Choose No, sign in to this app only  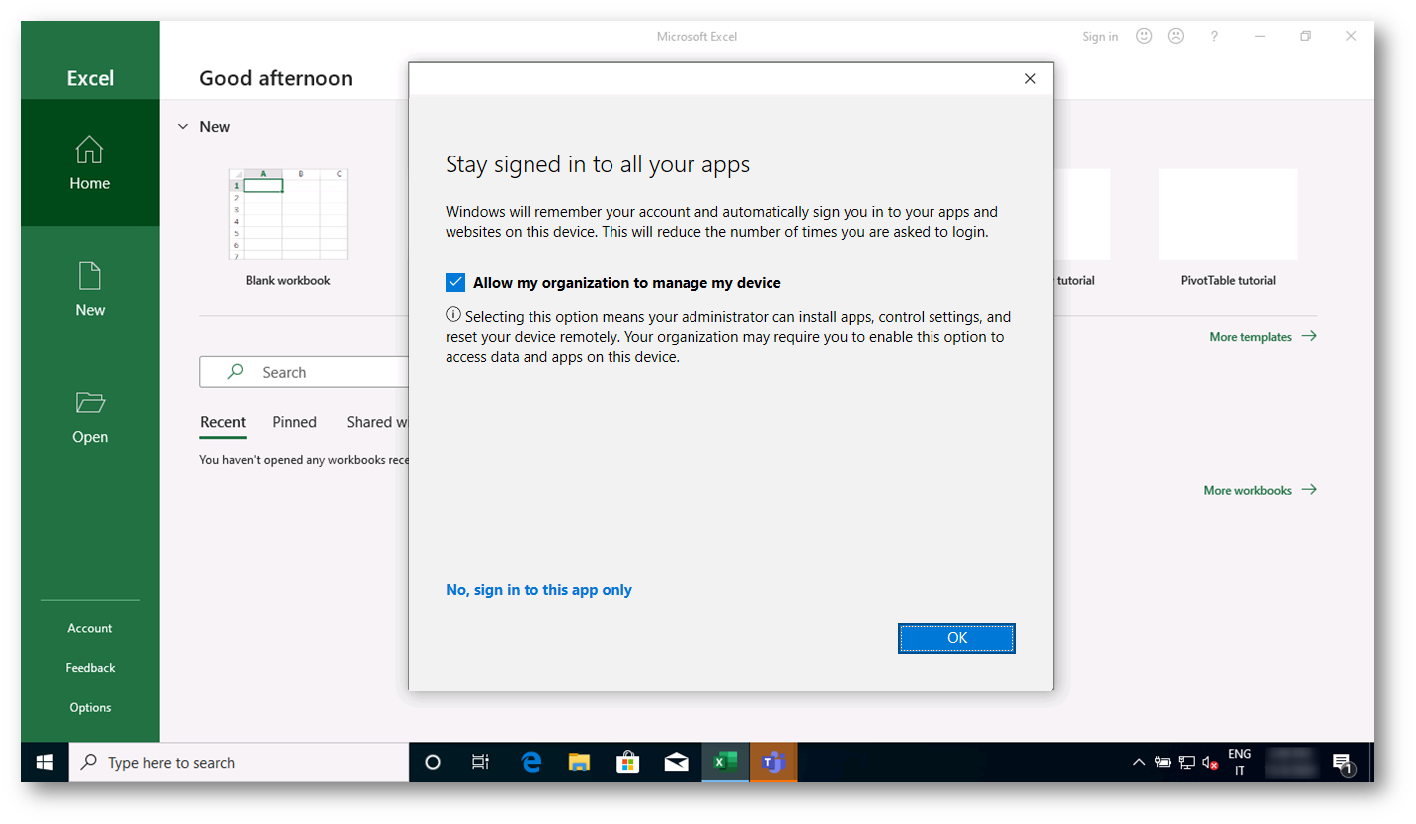[539, 590]
